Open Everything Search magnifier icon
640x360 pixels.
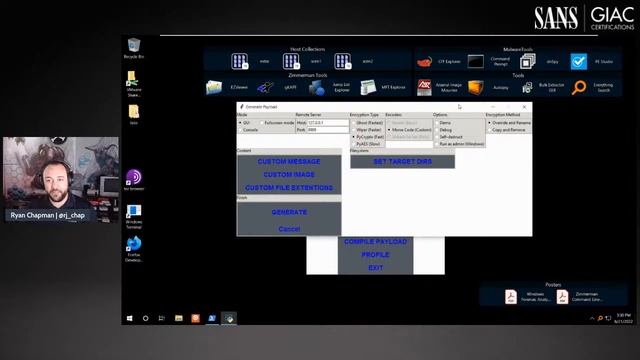point(579,87)
